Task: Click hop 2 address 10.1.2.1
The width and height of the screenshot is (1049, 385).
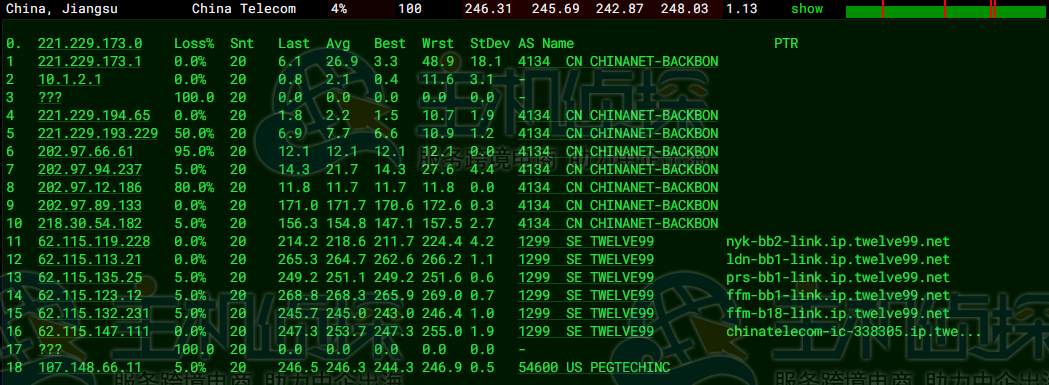Action: tap(70, 80)
